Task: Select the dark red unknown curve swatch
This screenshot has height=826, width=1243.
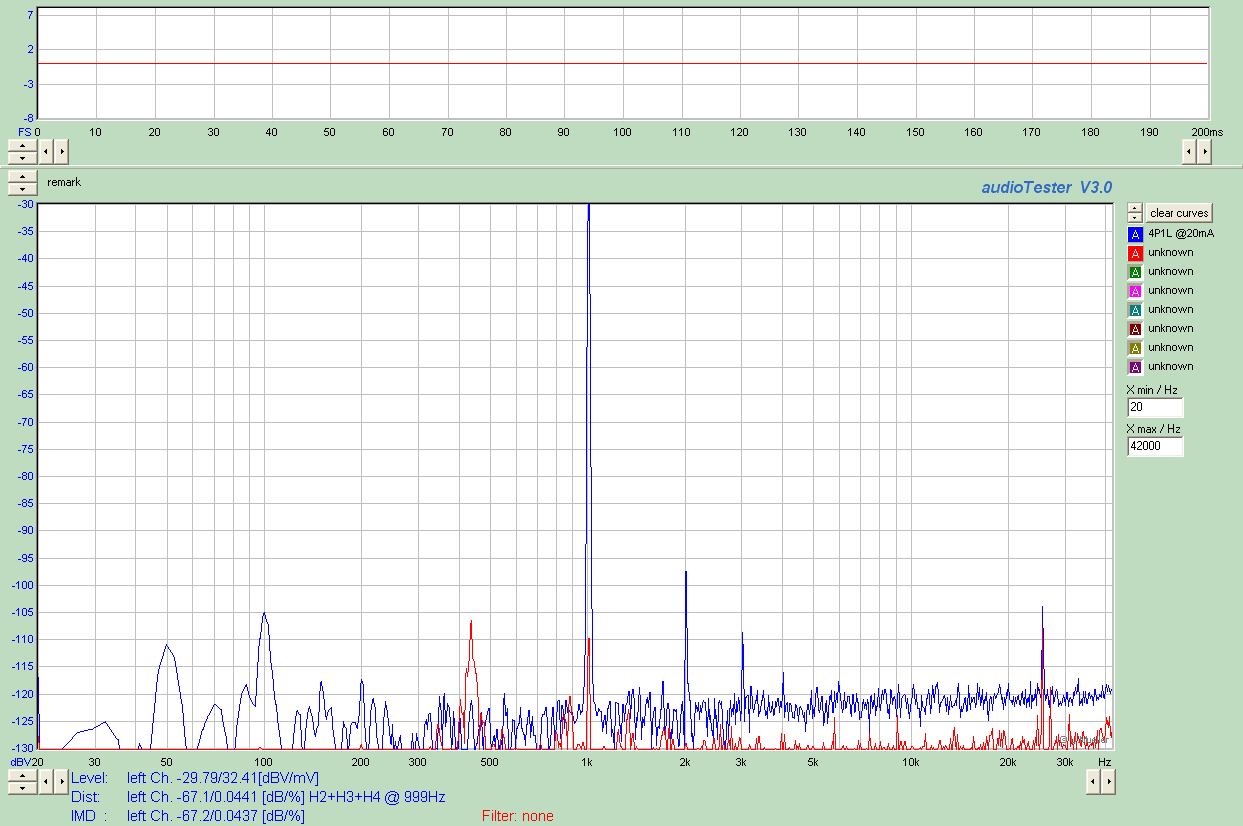Action: (x=1135, y=329)
